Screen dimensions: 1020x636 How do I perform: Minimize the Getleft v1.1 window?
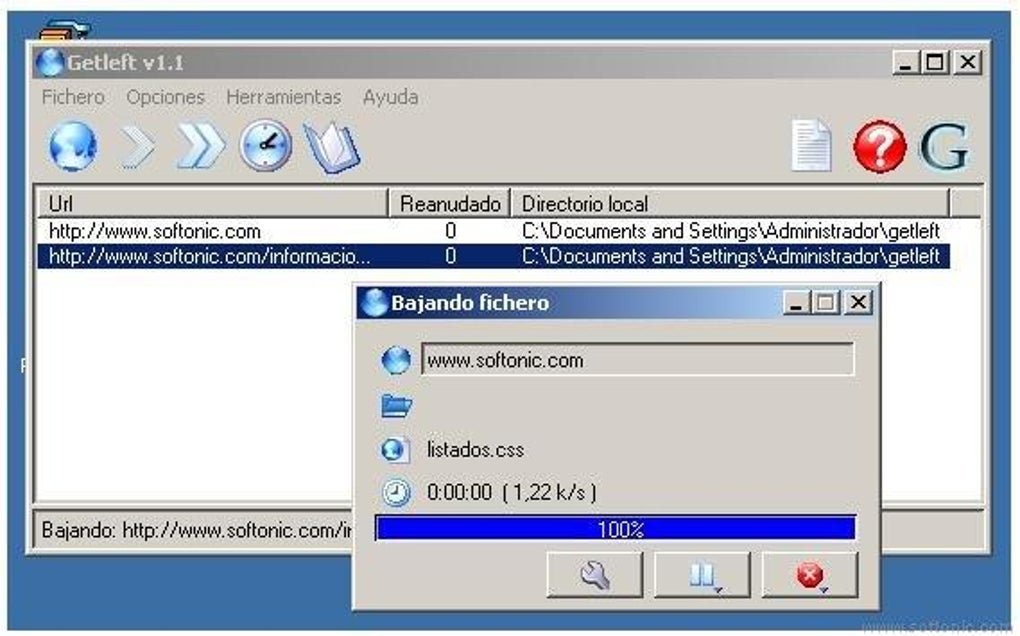point(906,62)
